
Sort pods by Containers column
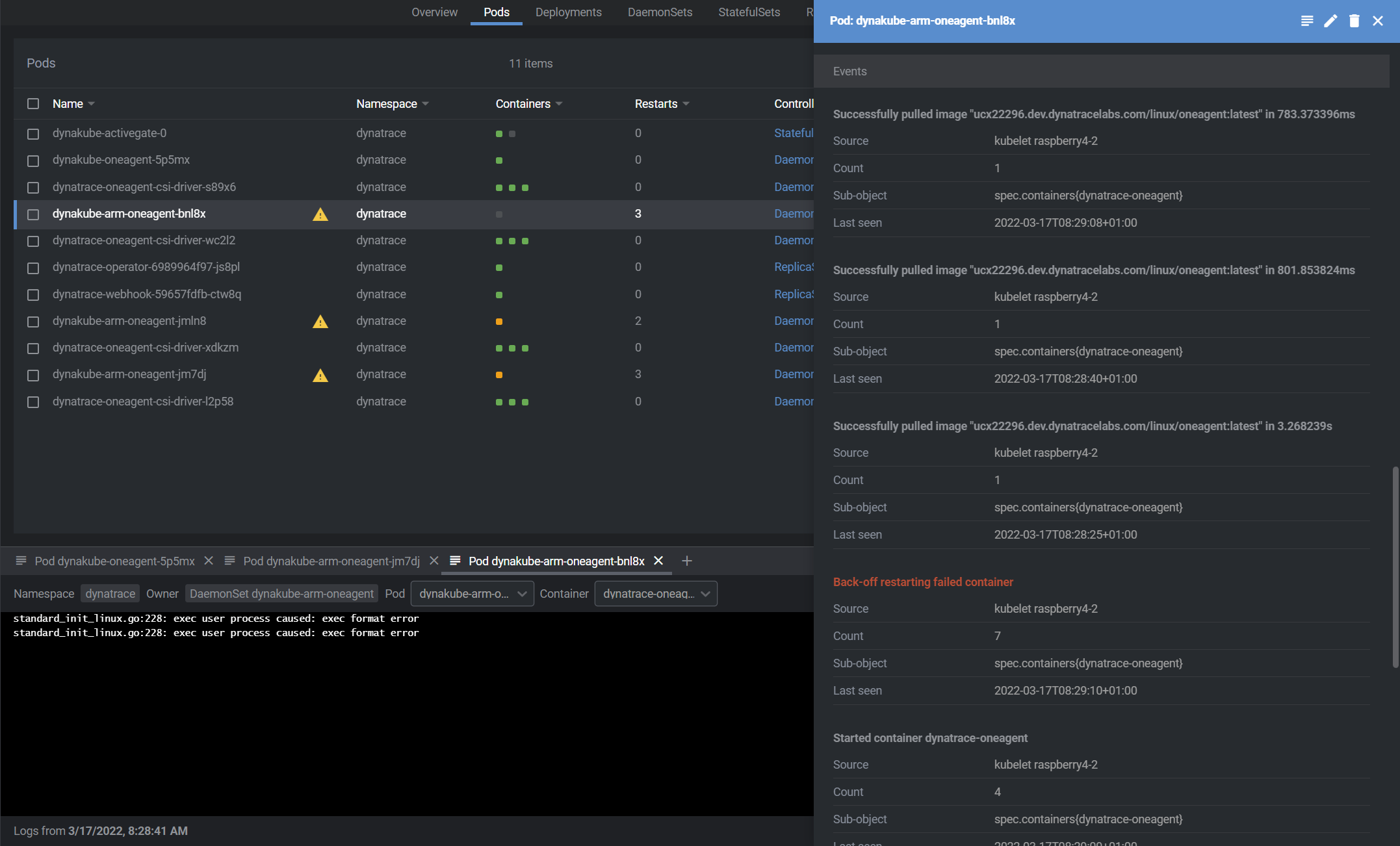click(528, 104)
